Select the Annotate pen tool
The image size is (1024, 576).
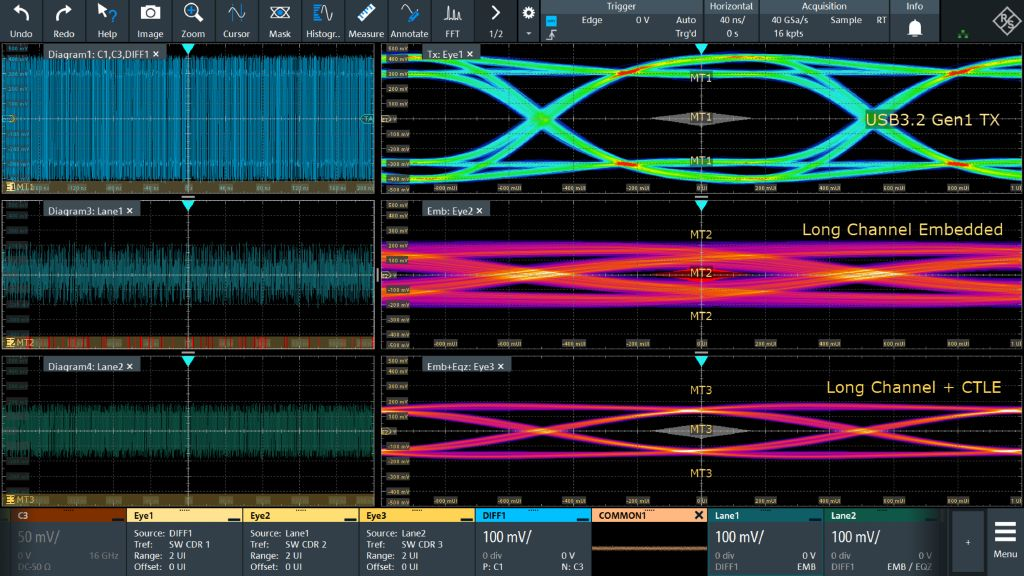pos(409,14)
